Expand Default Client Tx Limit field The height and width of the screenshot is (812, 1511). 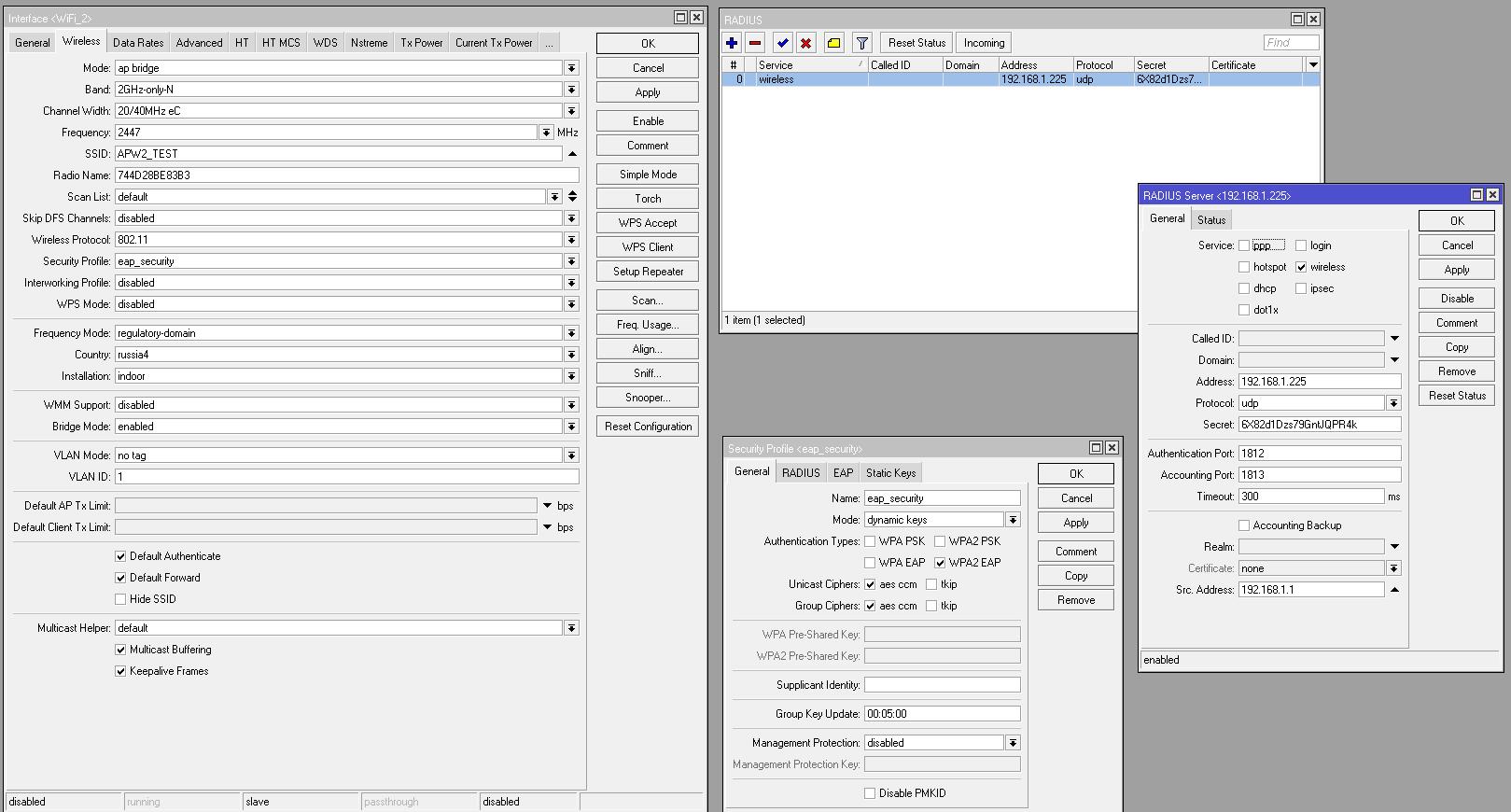[547, 527]
